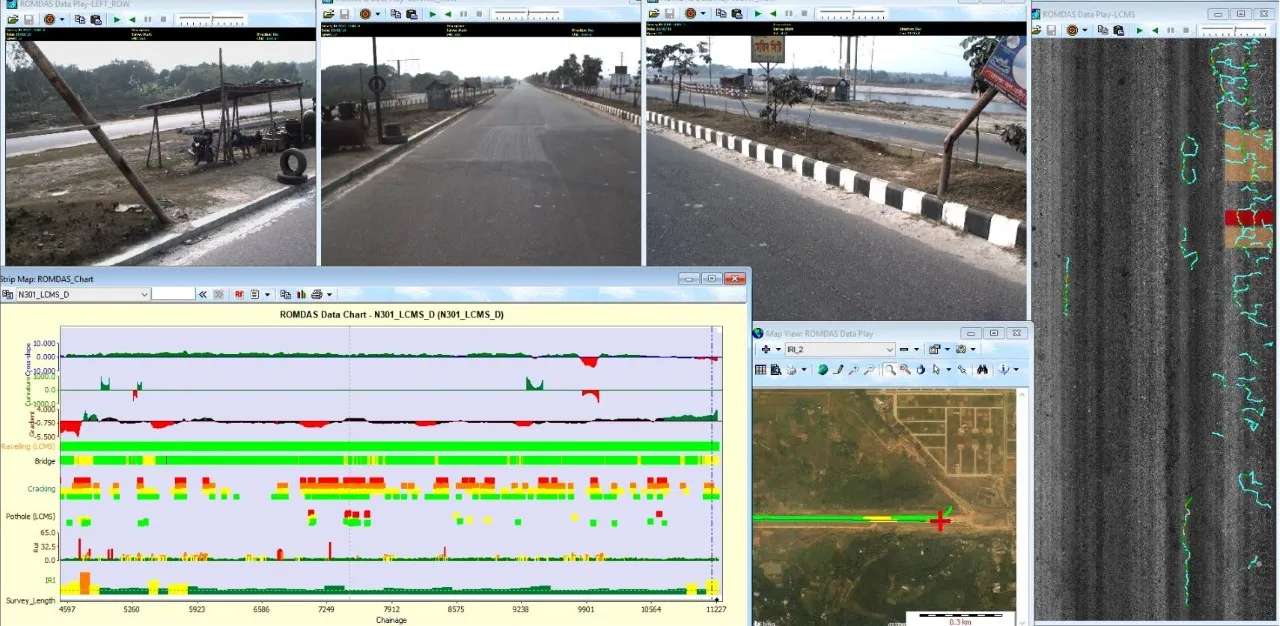Save data in LEFT_ROW window
Viewport: 1280px width, 626px height.
[x=29, y=19]
